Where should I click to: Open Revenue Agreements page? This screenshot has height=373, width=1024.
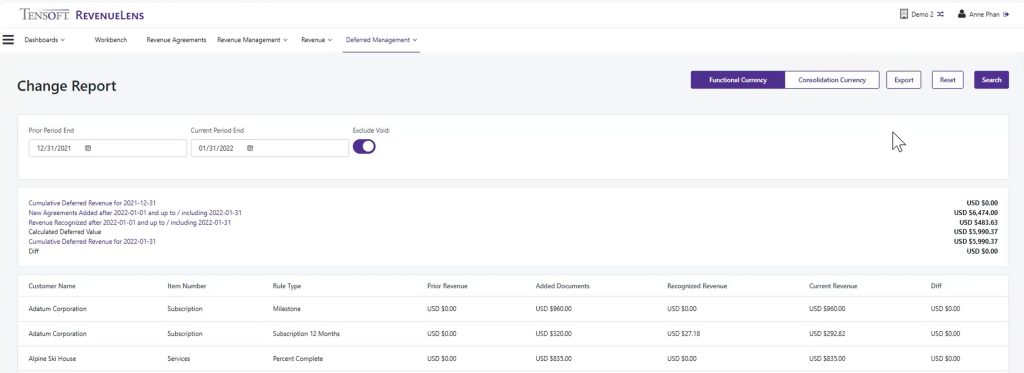point(176,40)
